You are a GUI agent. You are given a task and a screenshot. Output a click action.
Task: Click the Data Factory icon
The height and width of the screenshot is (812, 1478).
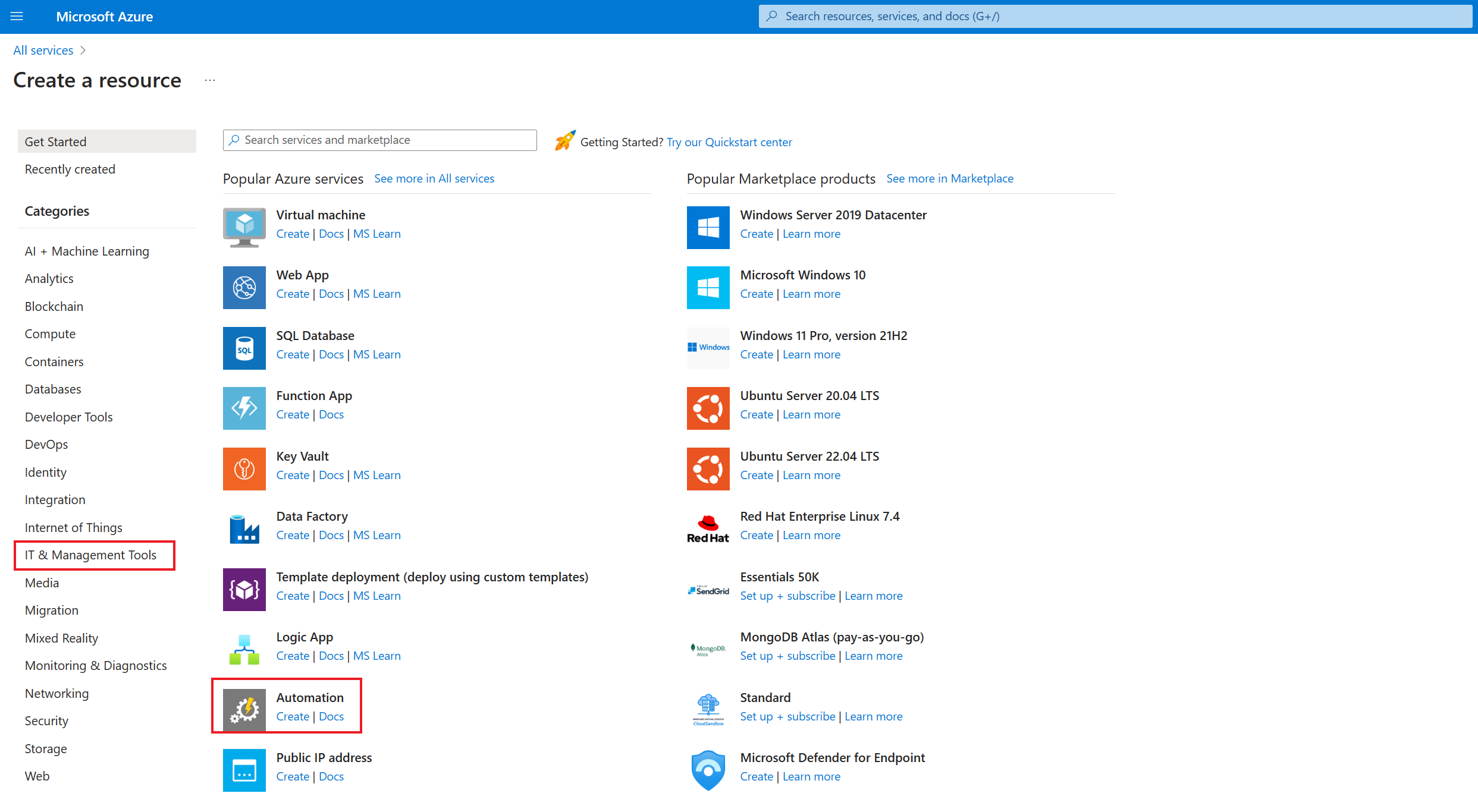(x=244, y=529)
